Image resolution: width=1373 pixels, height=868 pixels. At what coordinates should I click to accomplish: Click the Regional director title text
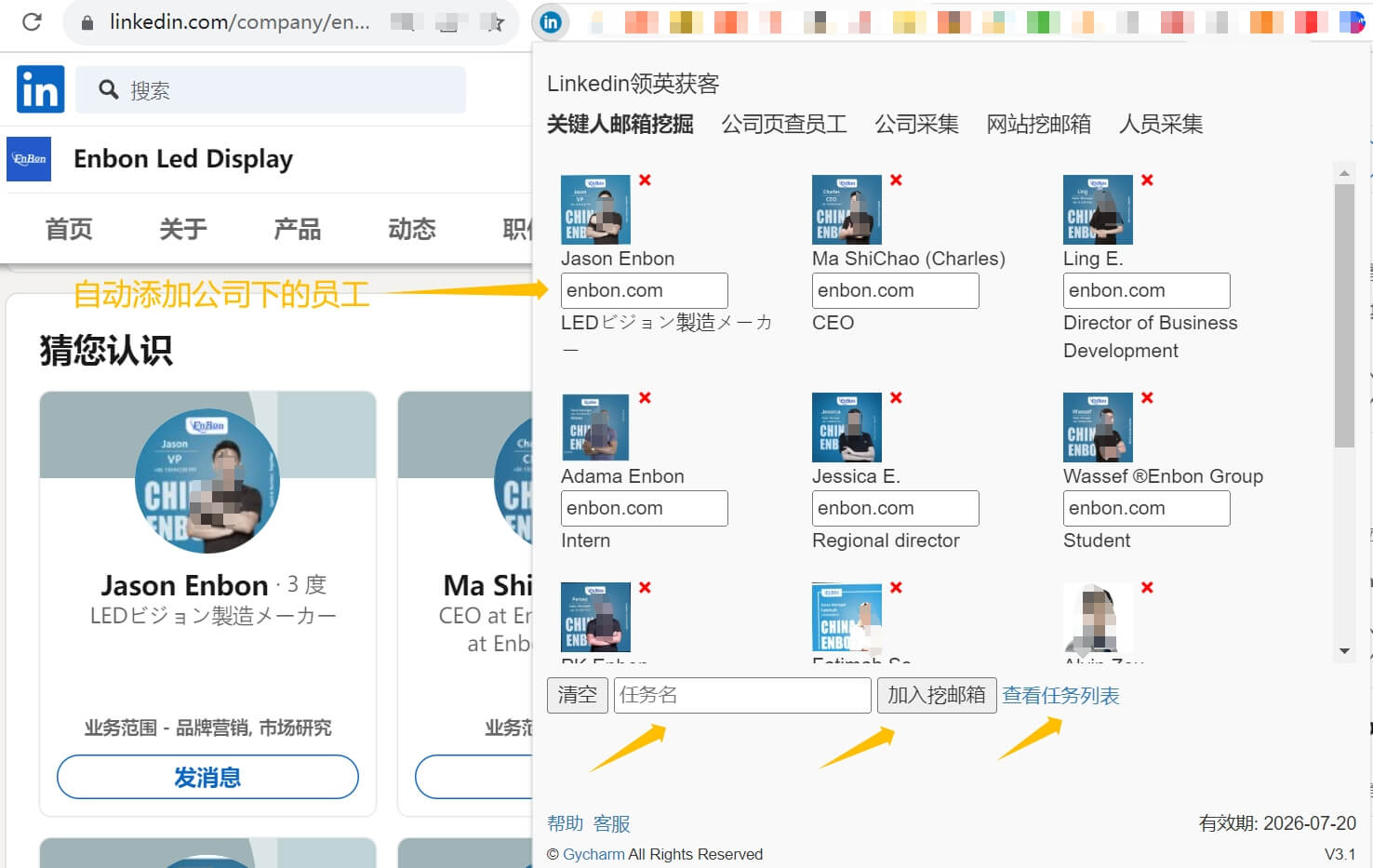[x=886, y=541]
